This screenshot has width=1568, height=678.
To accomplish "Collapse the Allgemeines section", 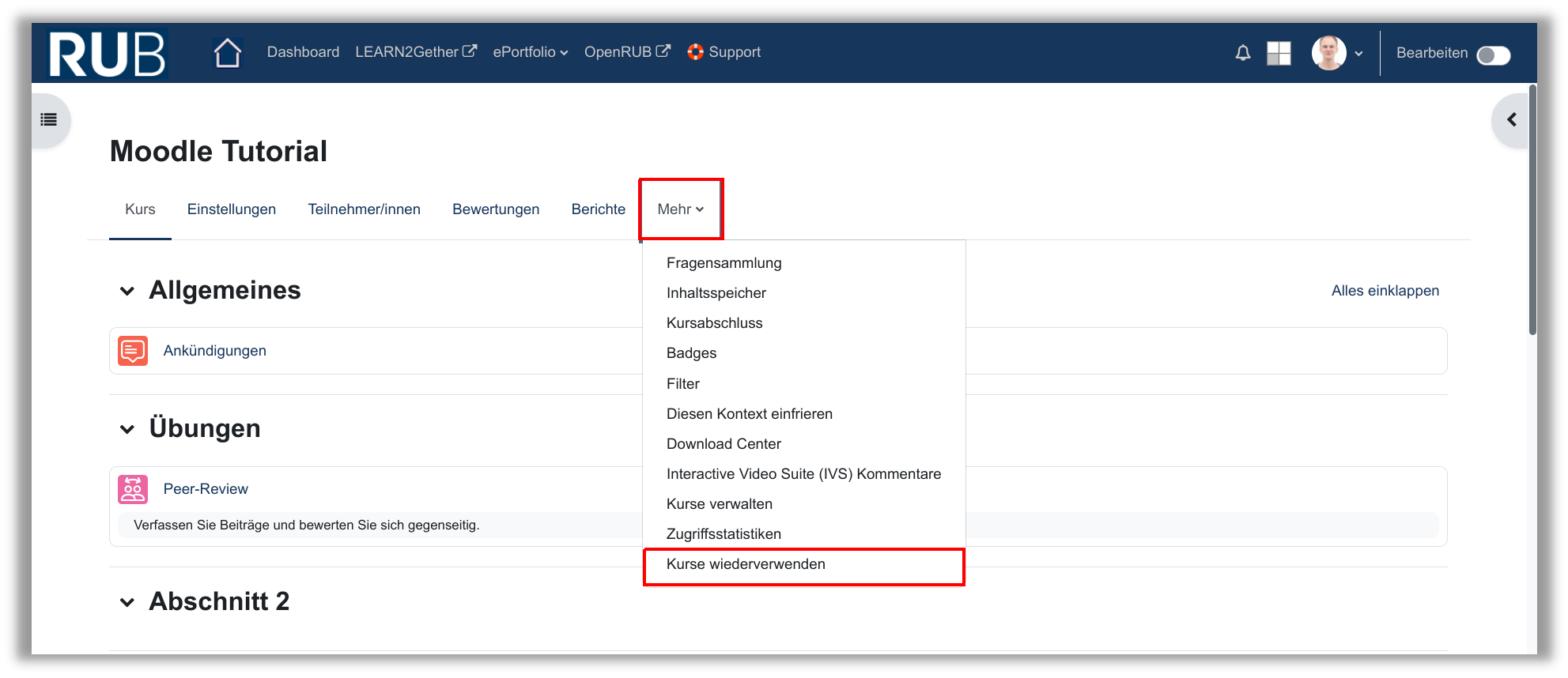I will point(127,291).
